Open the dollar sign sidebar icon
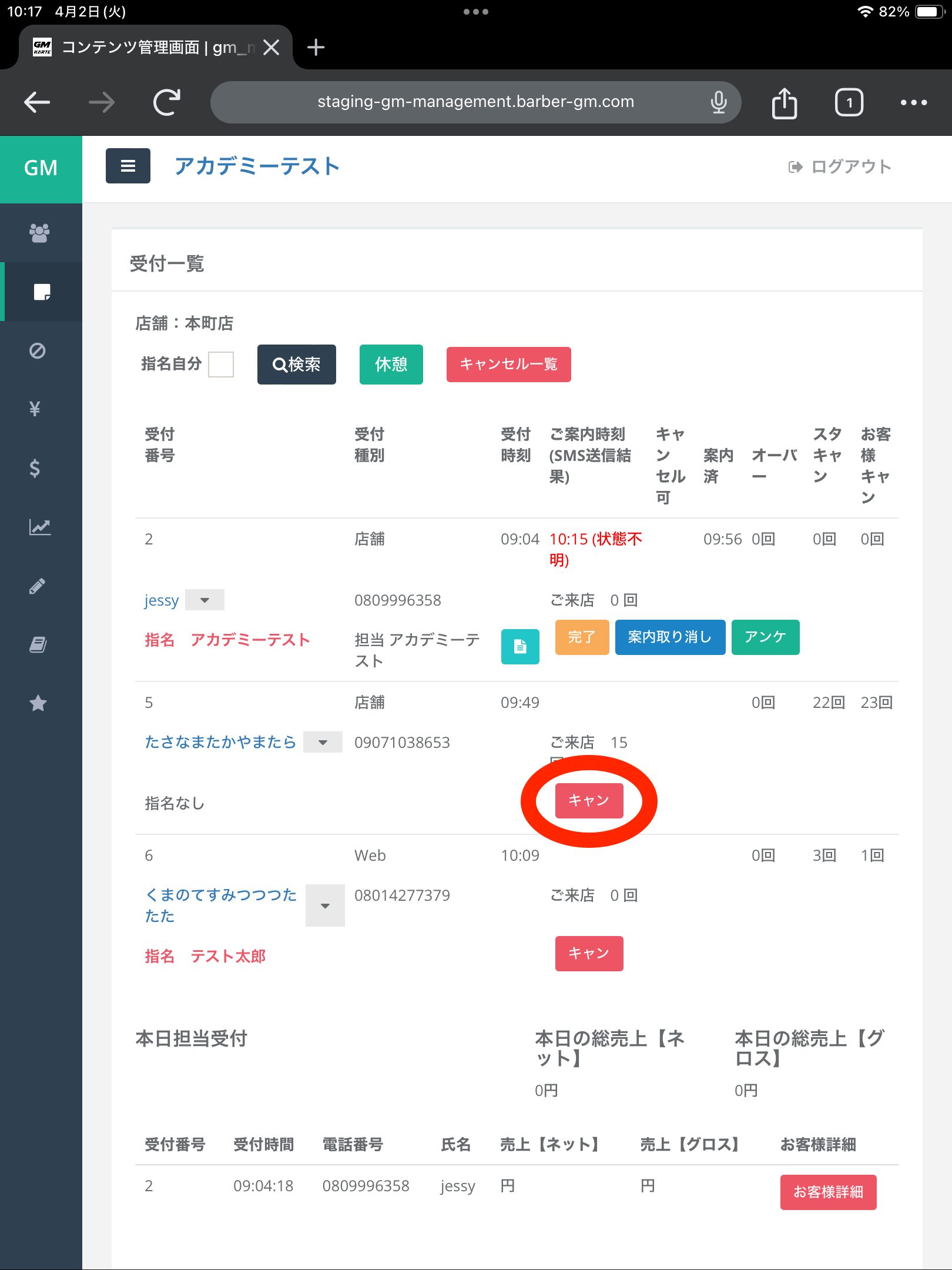 35,468
